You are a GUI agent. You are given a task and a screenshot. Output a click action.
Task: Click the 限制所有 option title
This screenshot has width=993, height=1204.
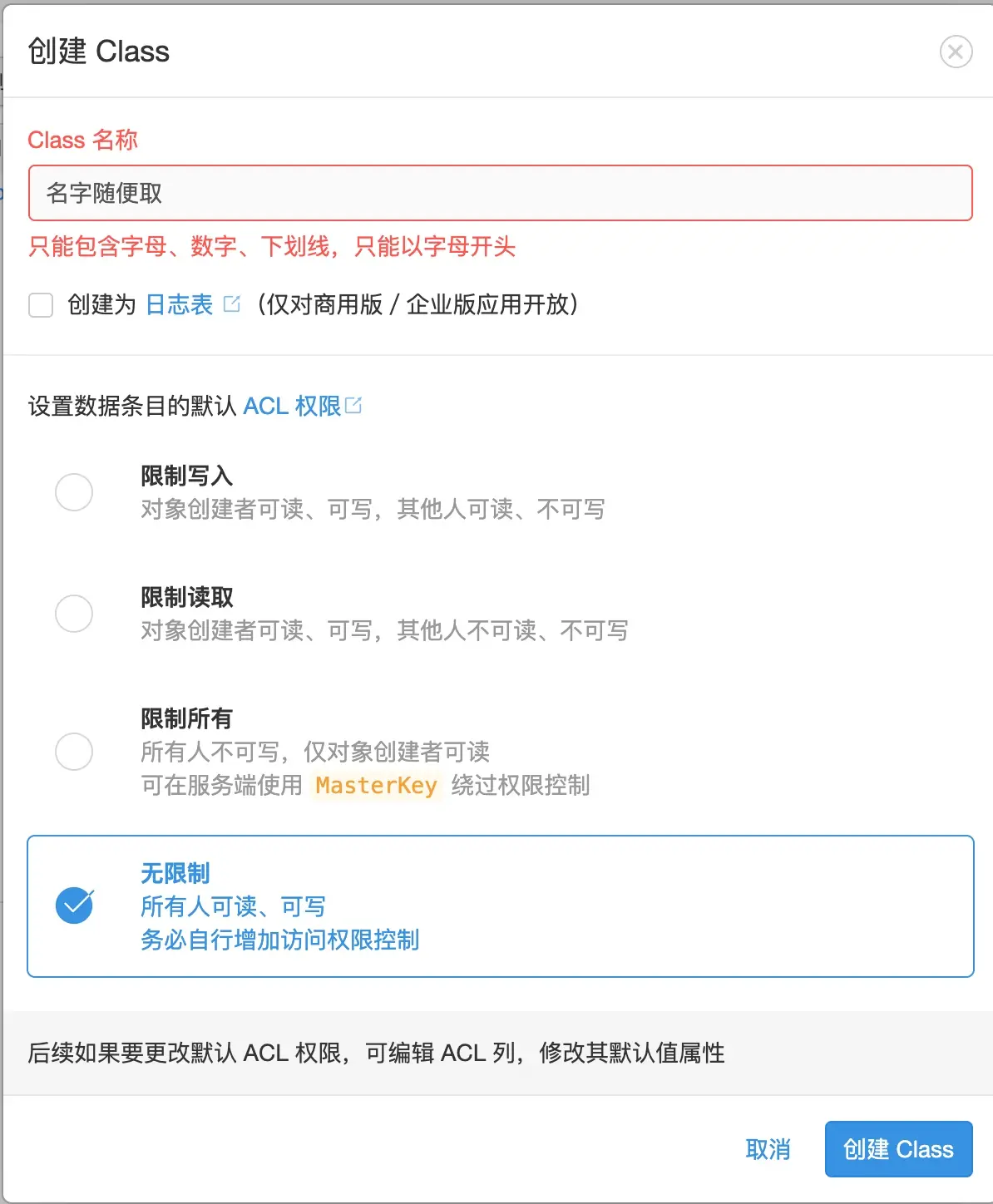pos(186,718)
